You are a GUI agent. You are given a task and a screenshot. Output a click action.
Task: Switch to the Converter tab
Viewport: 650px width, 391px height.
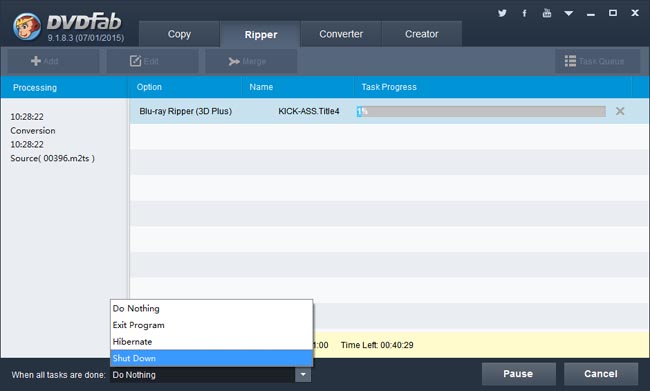(x=341, y=34)
